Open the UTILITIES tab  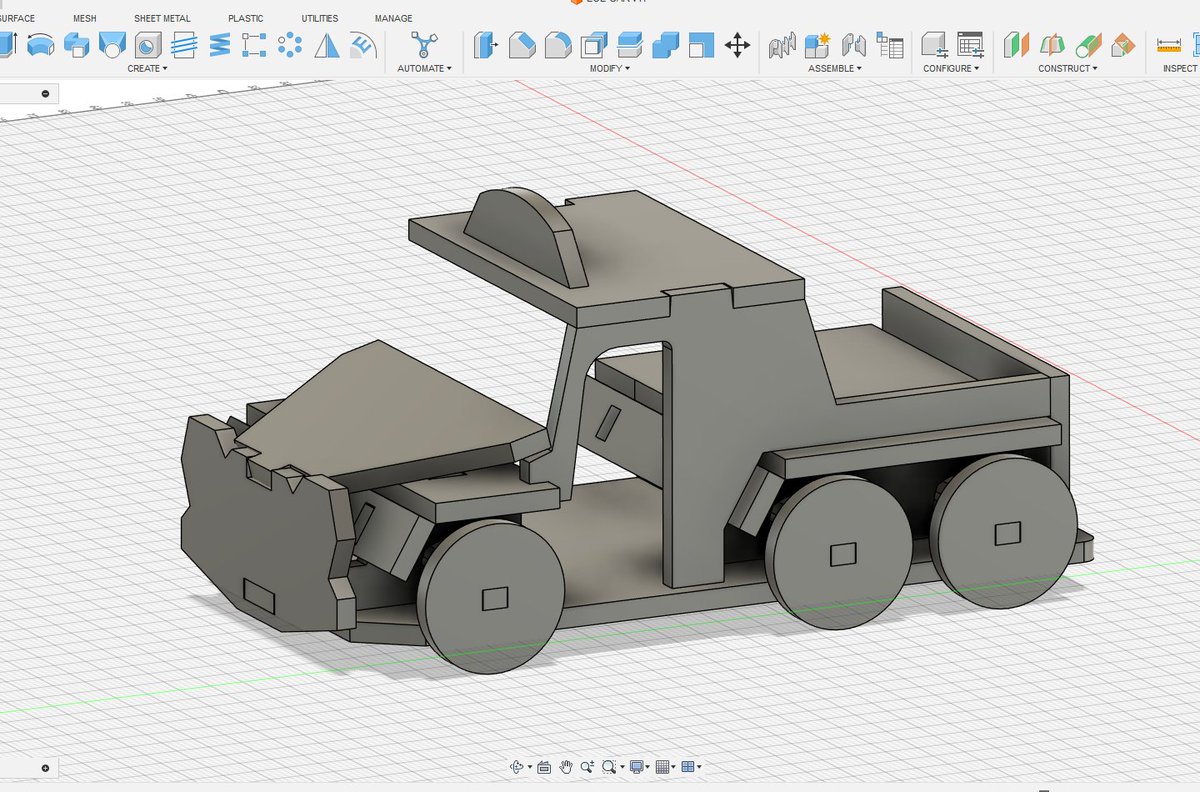tap(320, 18)
